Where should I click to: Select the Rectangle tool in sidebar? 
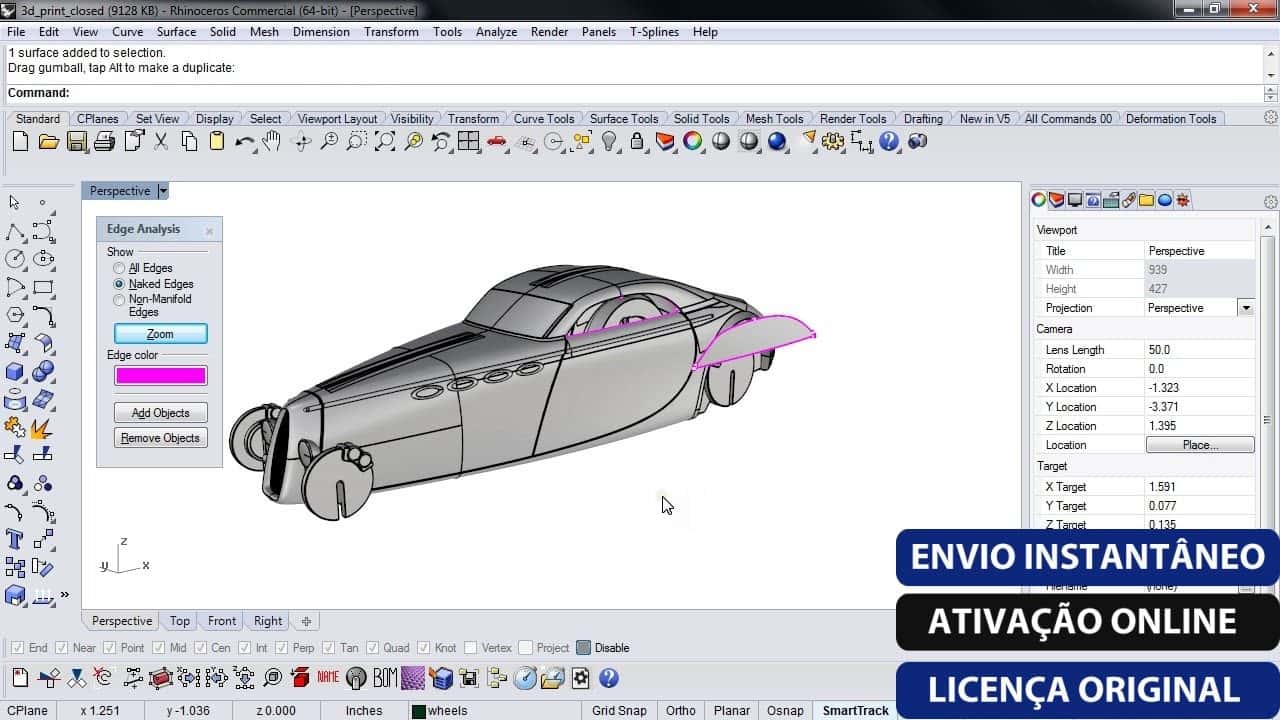pyautogui.click(x=43, y=288)
